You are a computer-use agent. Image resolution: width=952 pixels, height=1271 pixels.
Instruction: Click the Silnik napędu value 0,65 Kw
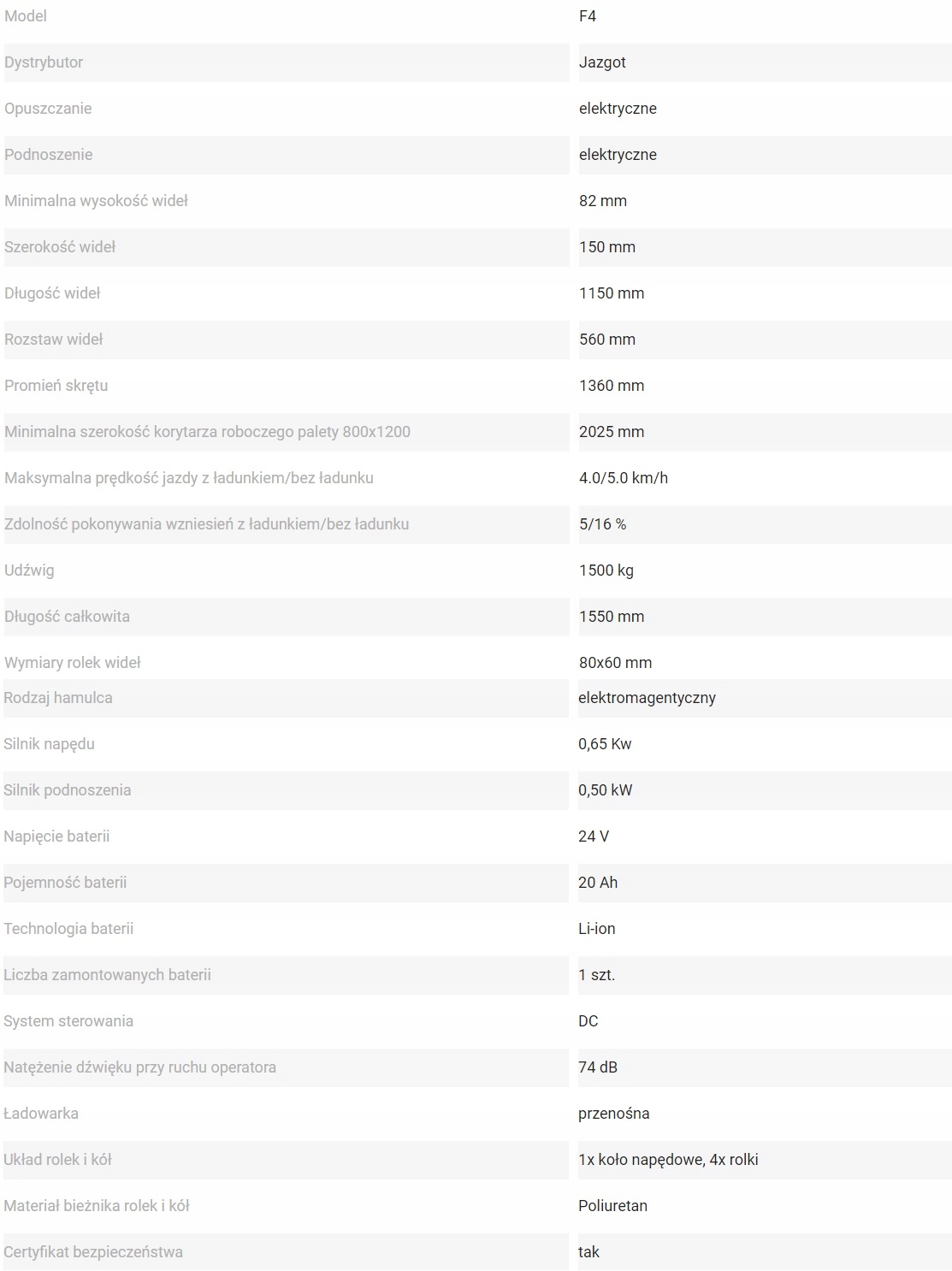[x=605, y=744]
